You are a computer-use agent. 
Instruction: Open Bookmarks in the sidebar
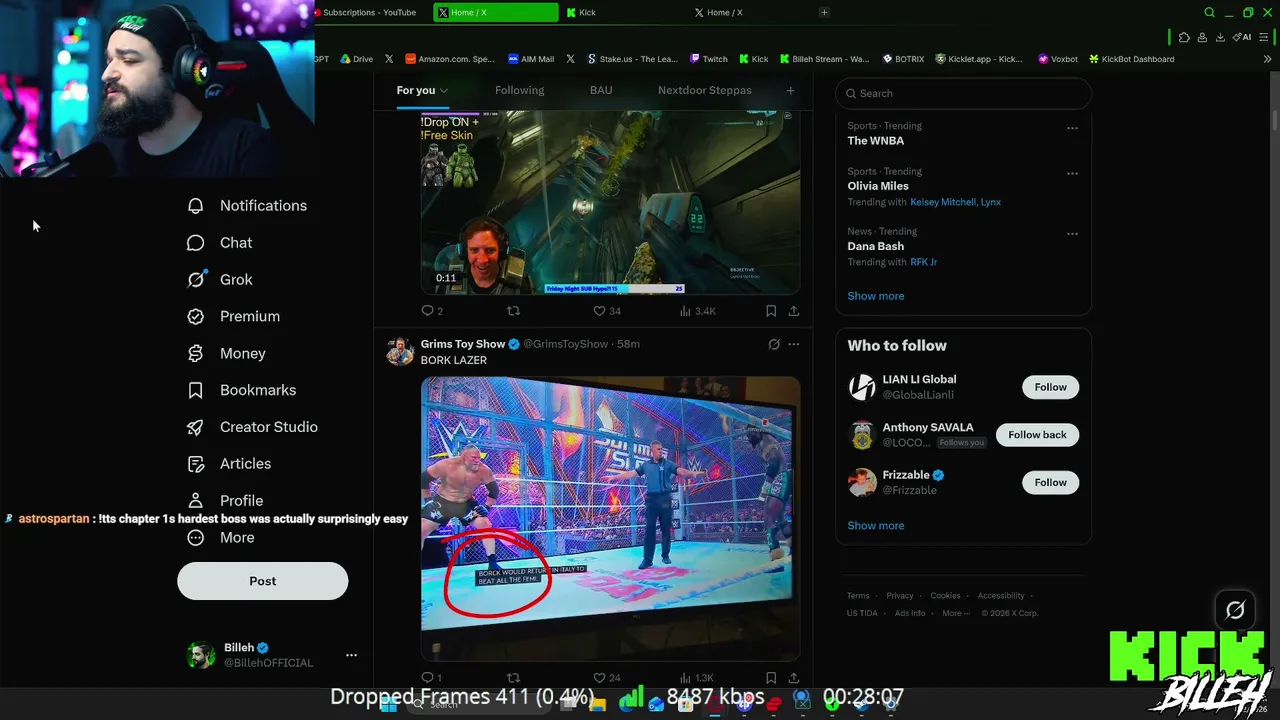[x=242, y=390]
